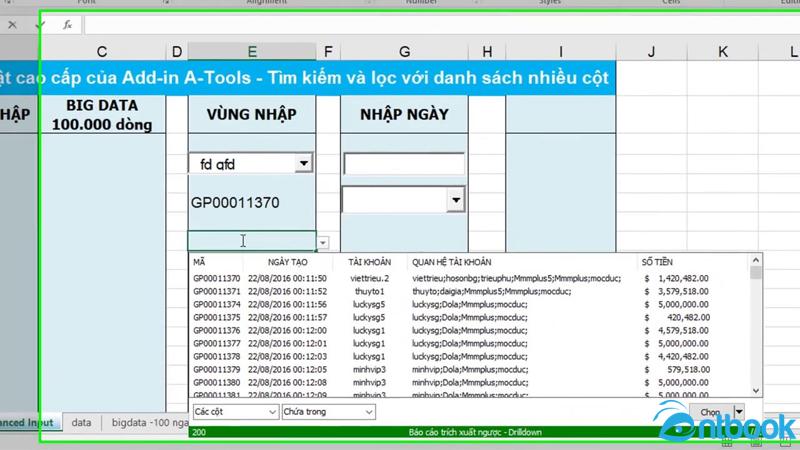Open the 'Chứa trong' match type dropdown
The height and width of the screenshot is (450, 800).
point(329,412)
